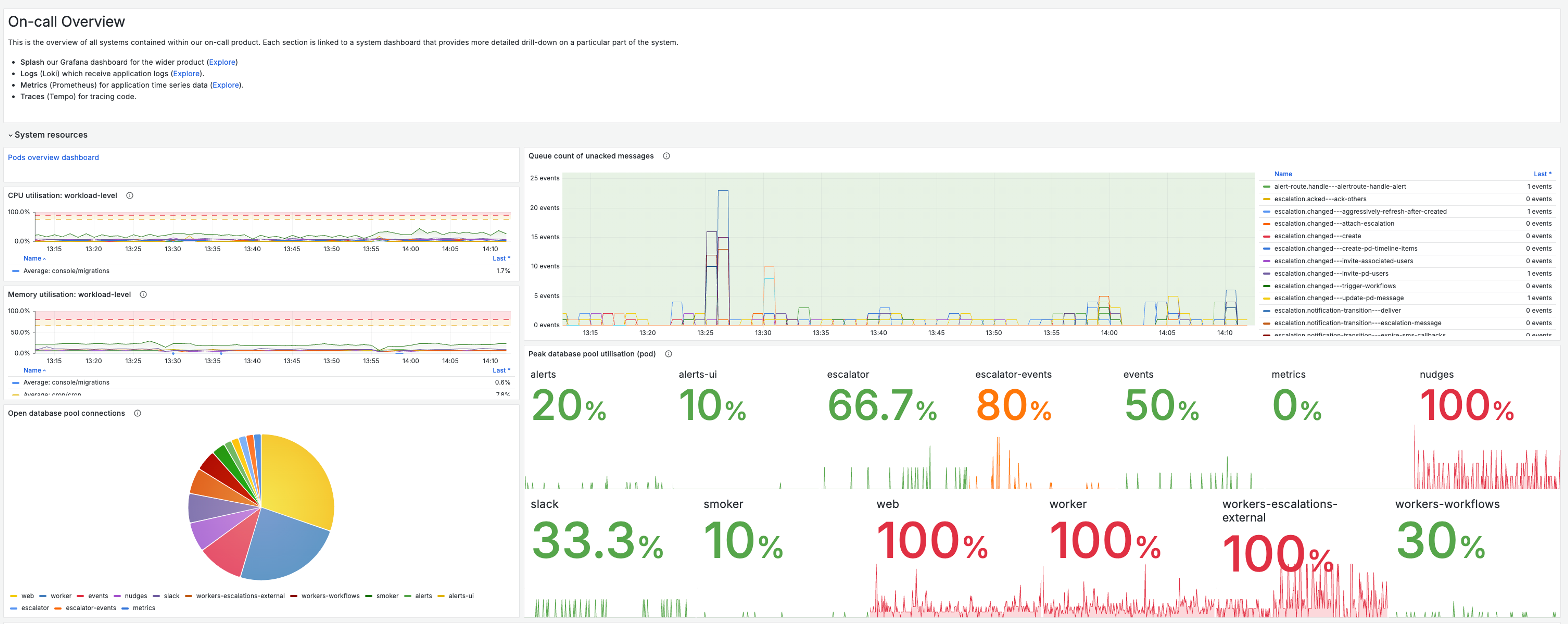The image size is (1568, 624).
Task: Click info icon by Queue count of unacked messages
Action: 667,156
